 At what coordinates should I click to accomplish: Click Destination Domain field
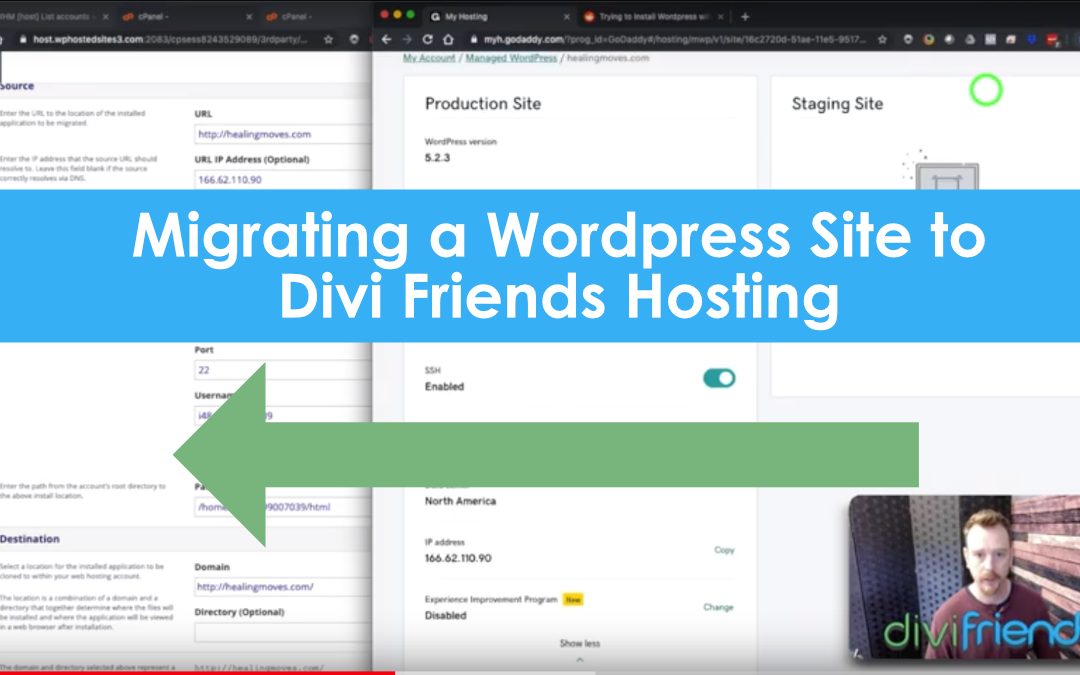point(282,587)
